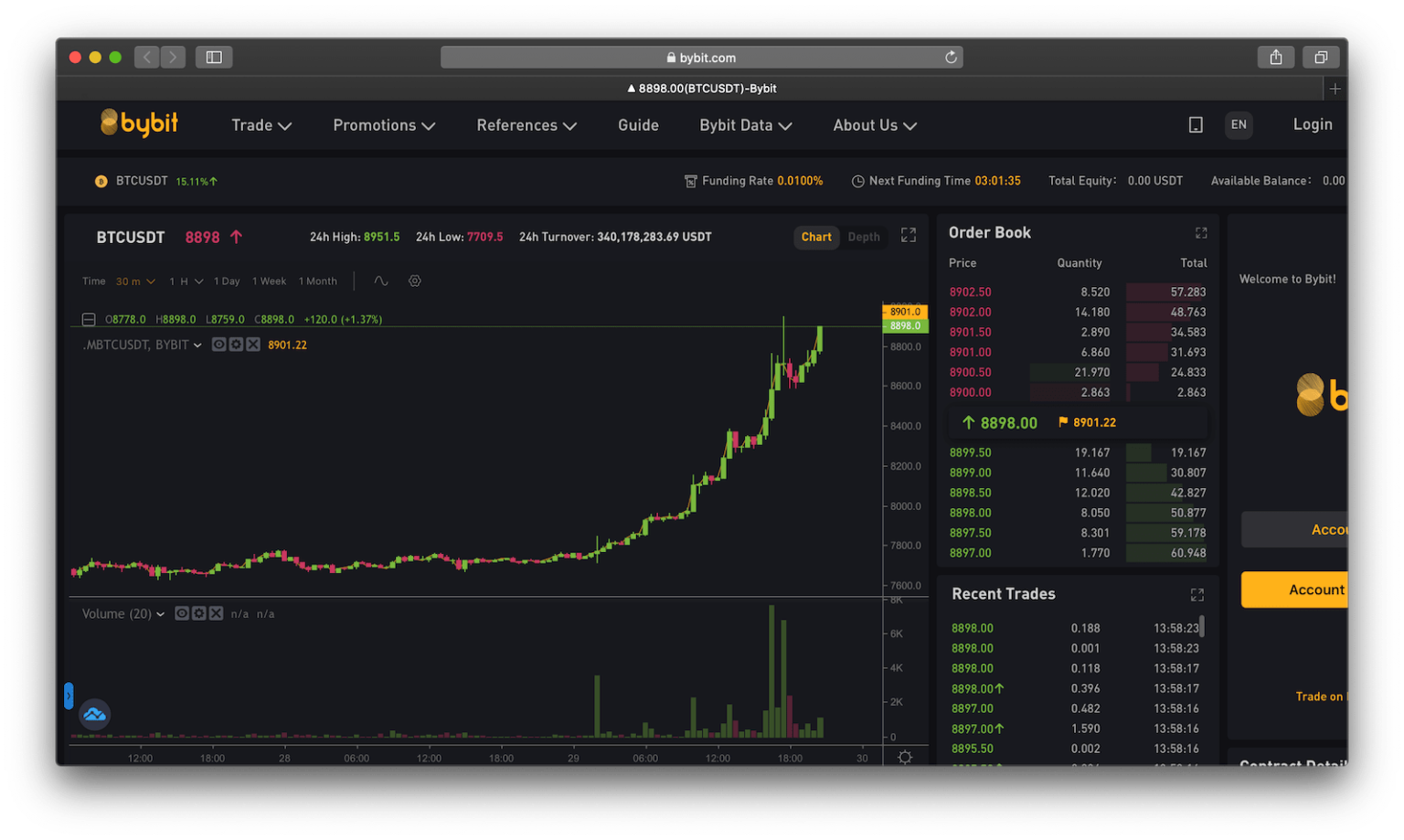The width and height of the screenshot is (1404, 840).
Task: Select the 1 Month timeframe
Action: 317,281
